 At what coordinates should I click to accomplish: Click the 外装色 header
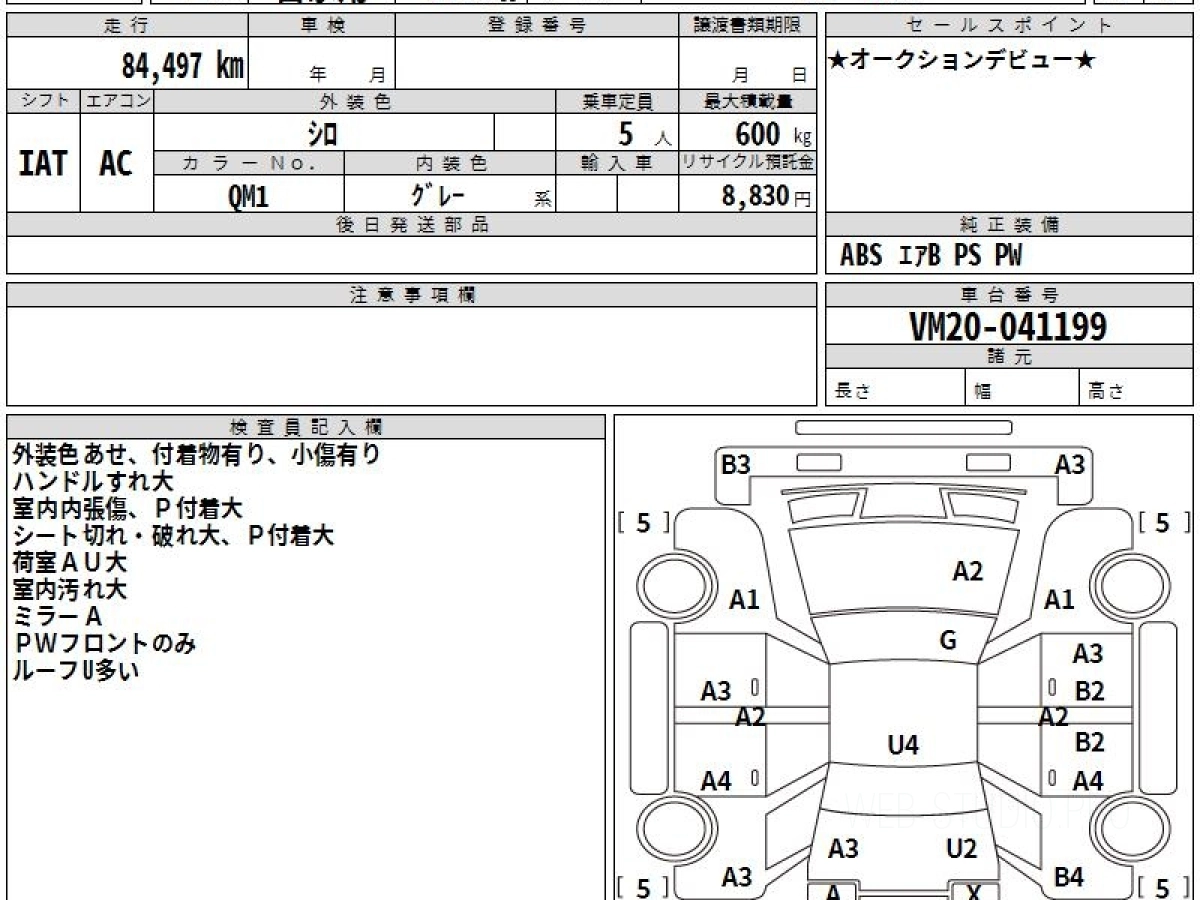[355, 101]
